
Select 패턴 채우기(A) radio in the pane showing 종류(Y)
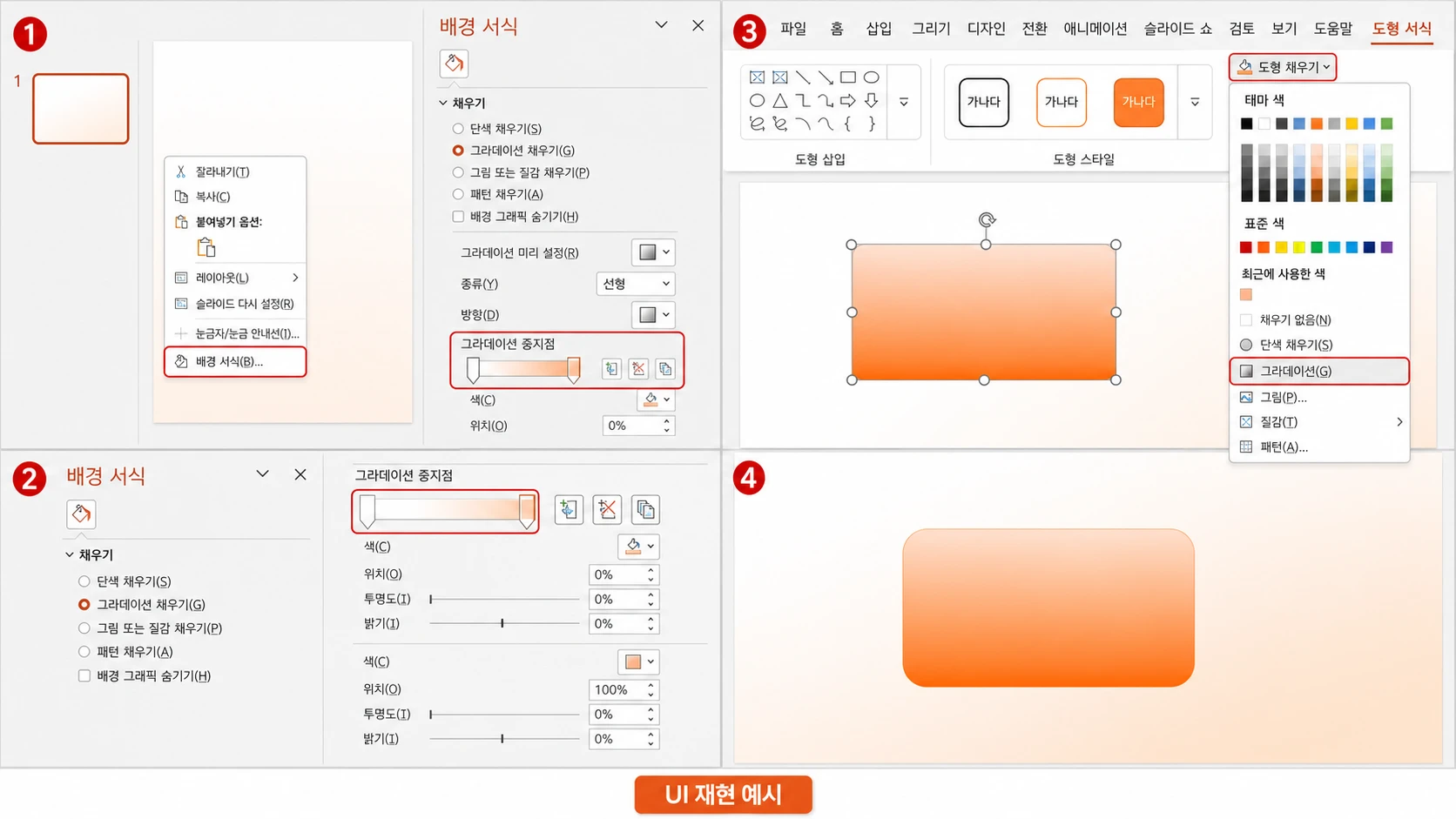pyautogui.click(x=458, y=194)
